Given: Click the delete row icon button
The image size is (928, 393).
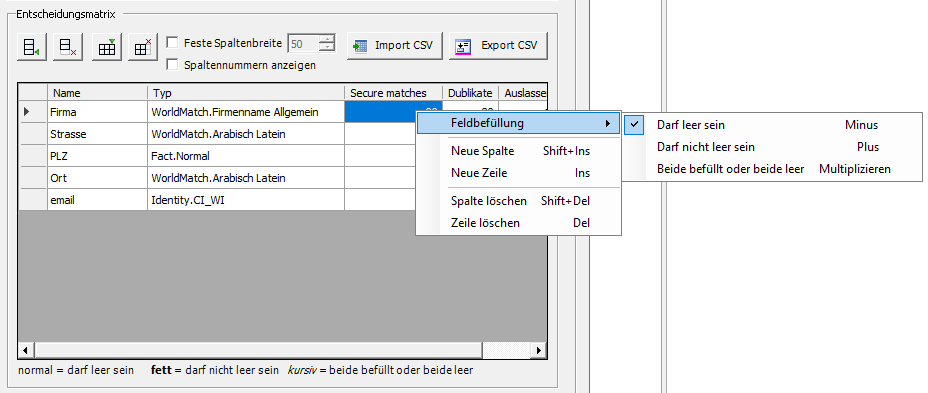Looking at the screenshot, I should click(x=68, y=47).
